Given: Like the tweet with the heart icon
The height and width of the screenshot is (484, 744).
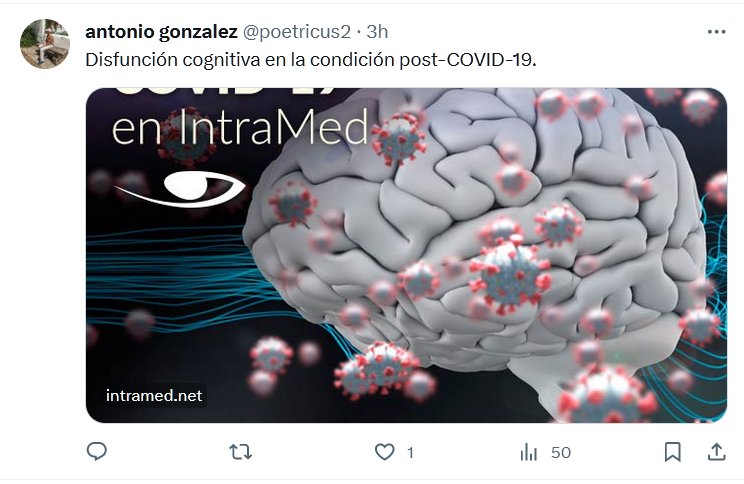Looking at the screenshot, I should click(x=384, y=452).
